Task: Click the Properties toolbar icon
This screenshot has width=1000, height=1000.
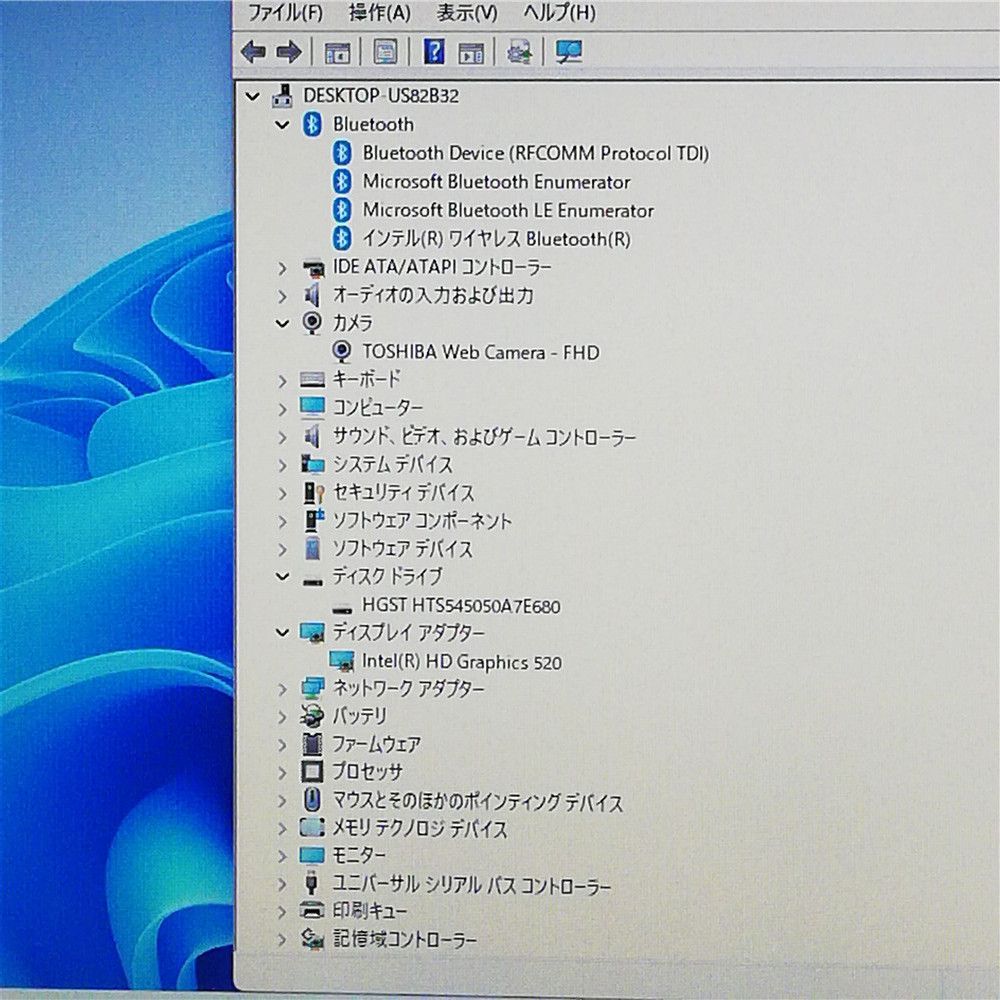Action: 385,52
